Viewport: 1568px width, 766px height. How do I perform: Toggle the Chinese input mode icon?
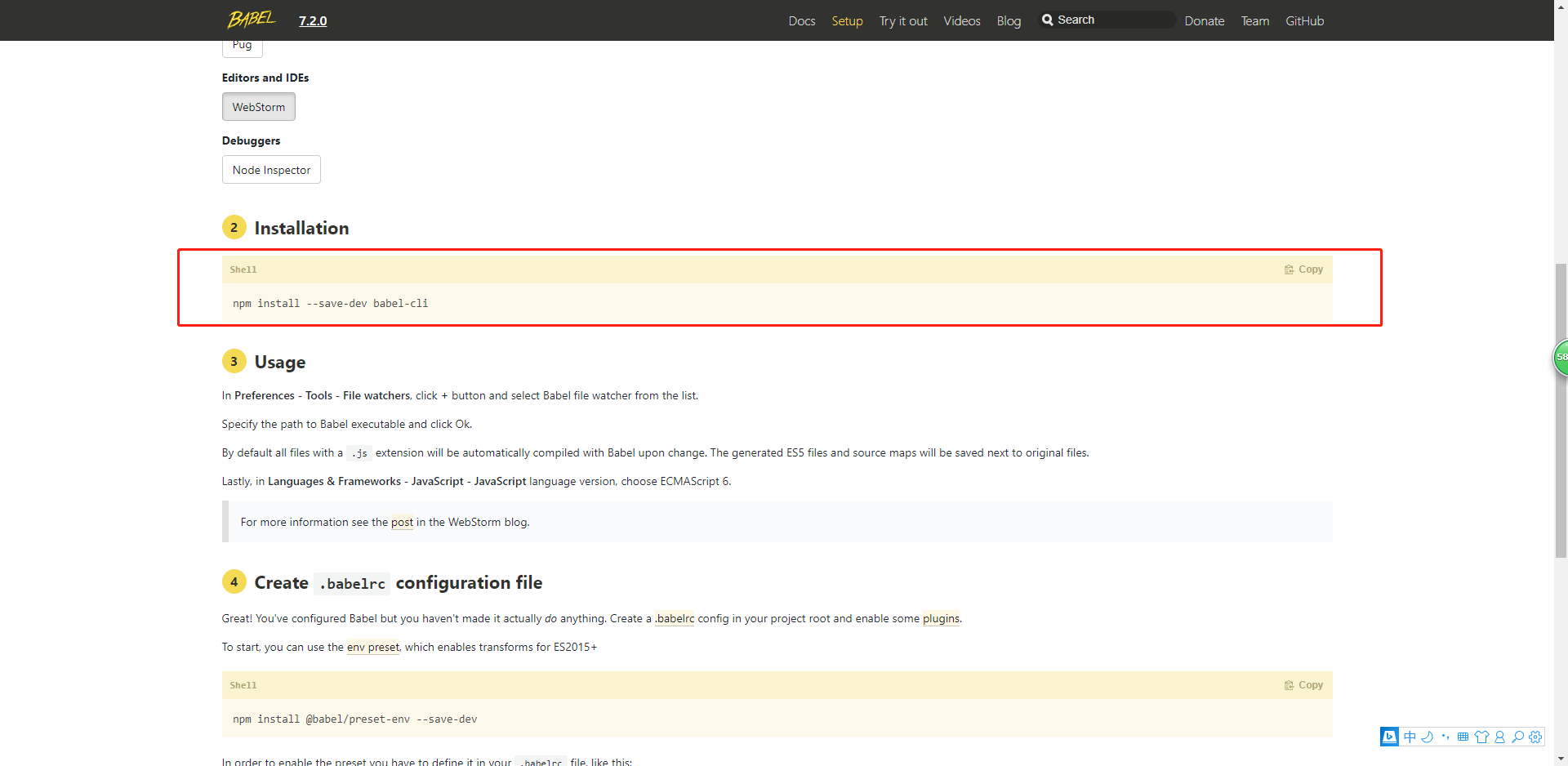click(x=1410, y=737)
